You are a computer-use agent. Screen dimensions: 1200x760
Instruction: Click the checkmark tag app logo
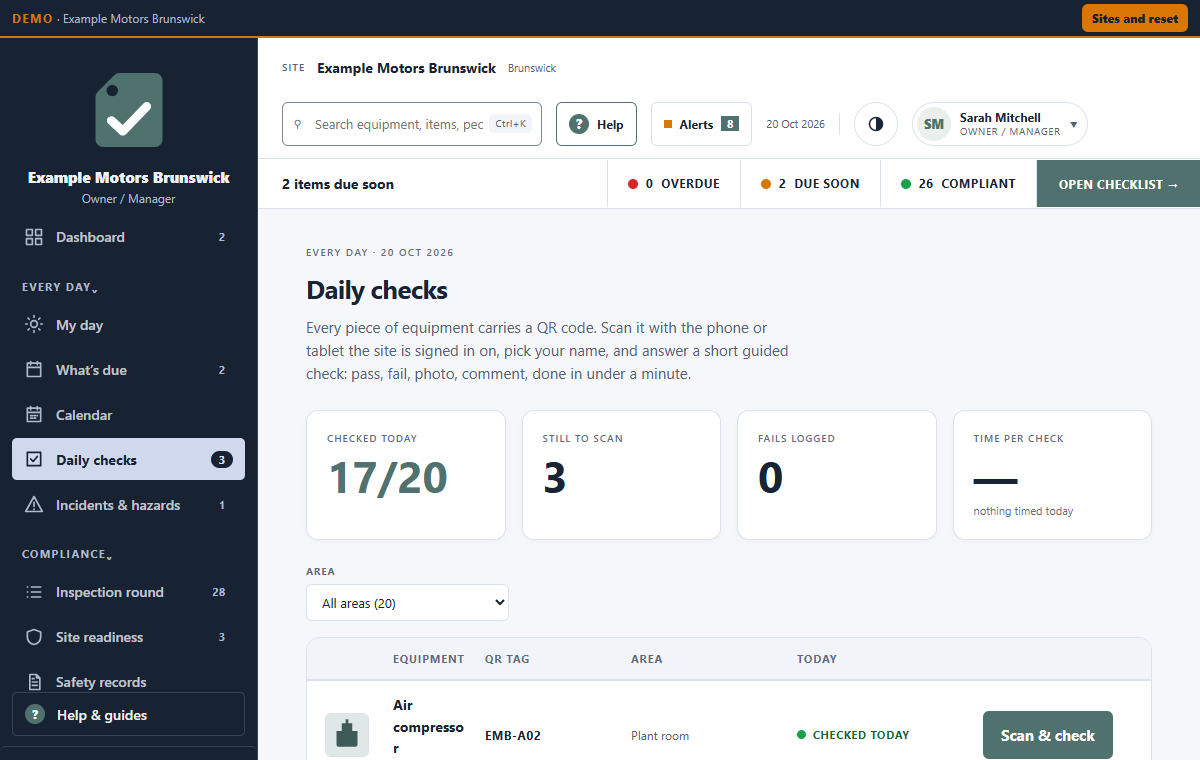pyautogui.click(x=129, y=110)
